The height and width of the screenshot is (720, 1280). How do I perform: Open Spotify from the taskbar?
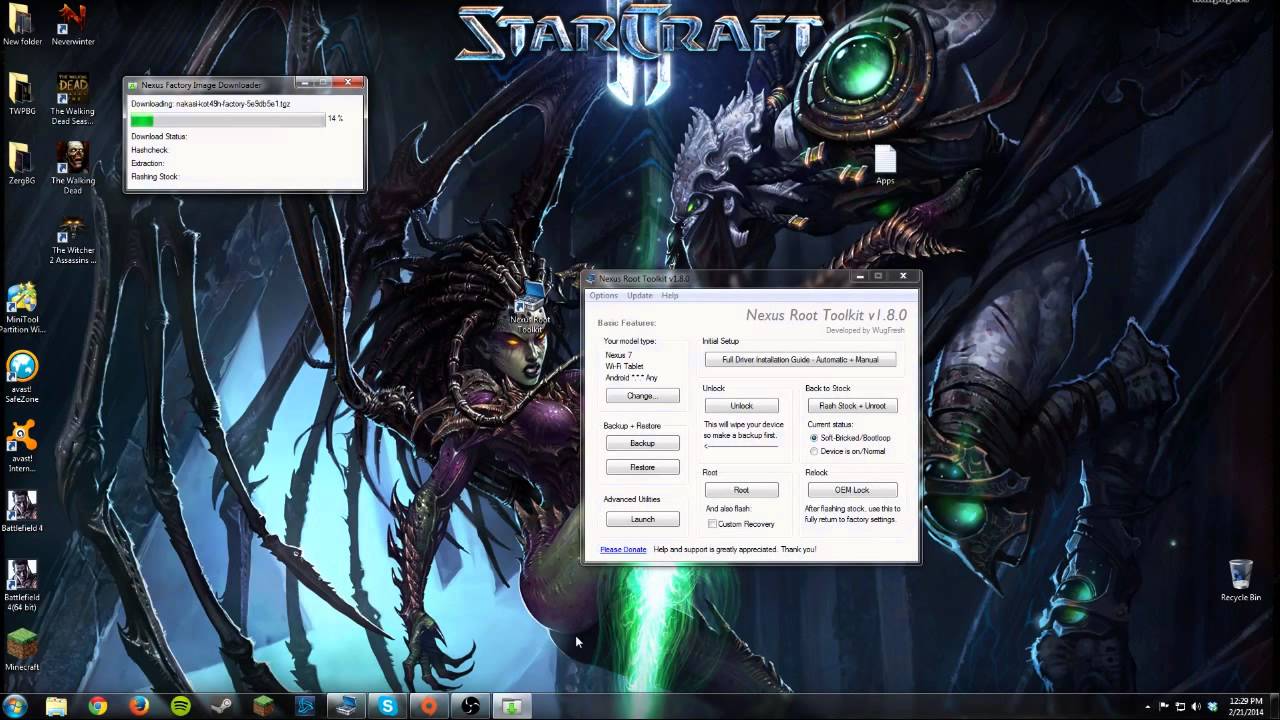coord(180,706)
